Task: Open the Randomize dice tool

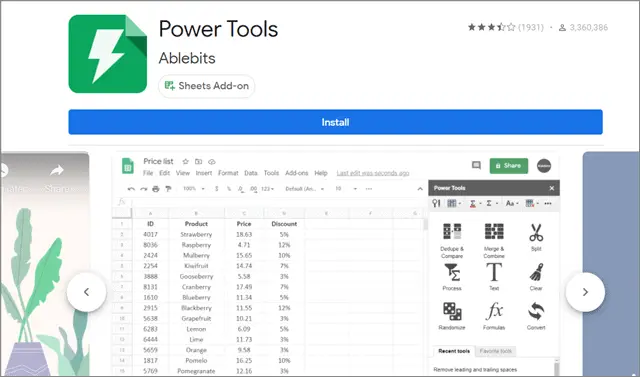Action: coord(452,316)
